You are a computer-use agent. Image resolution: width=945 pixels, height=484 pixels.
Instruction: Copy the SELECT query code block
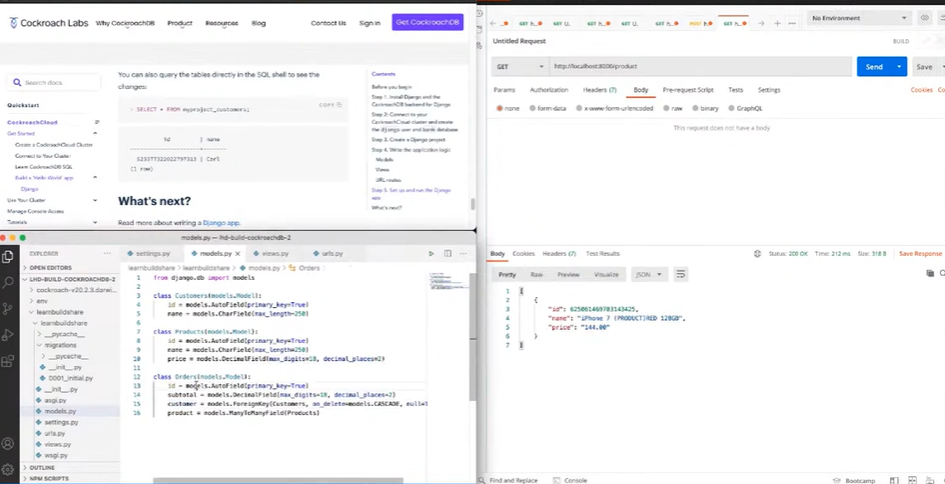(x=330, y=105)
